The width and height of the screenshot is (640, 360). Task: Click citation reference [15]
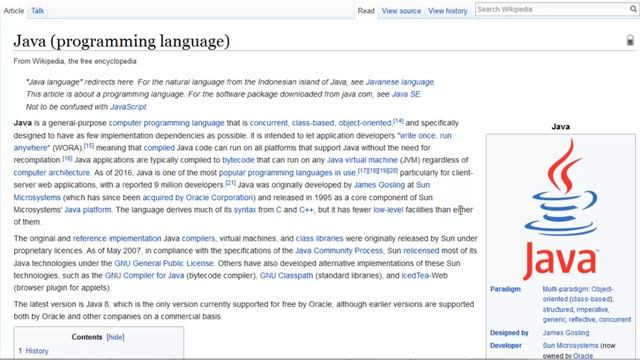coord(89,146)
